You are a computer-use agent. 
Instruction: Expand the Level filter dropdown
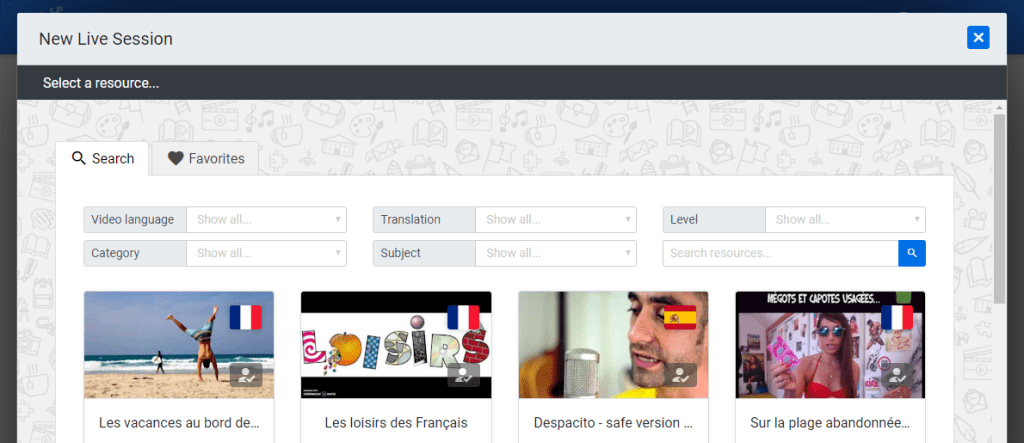click(845, 220)
